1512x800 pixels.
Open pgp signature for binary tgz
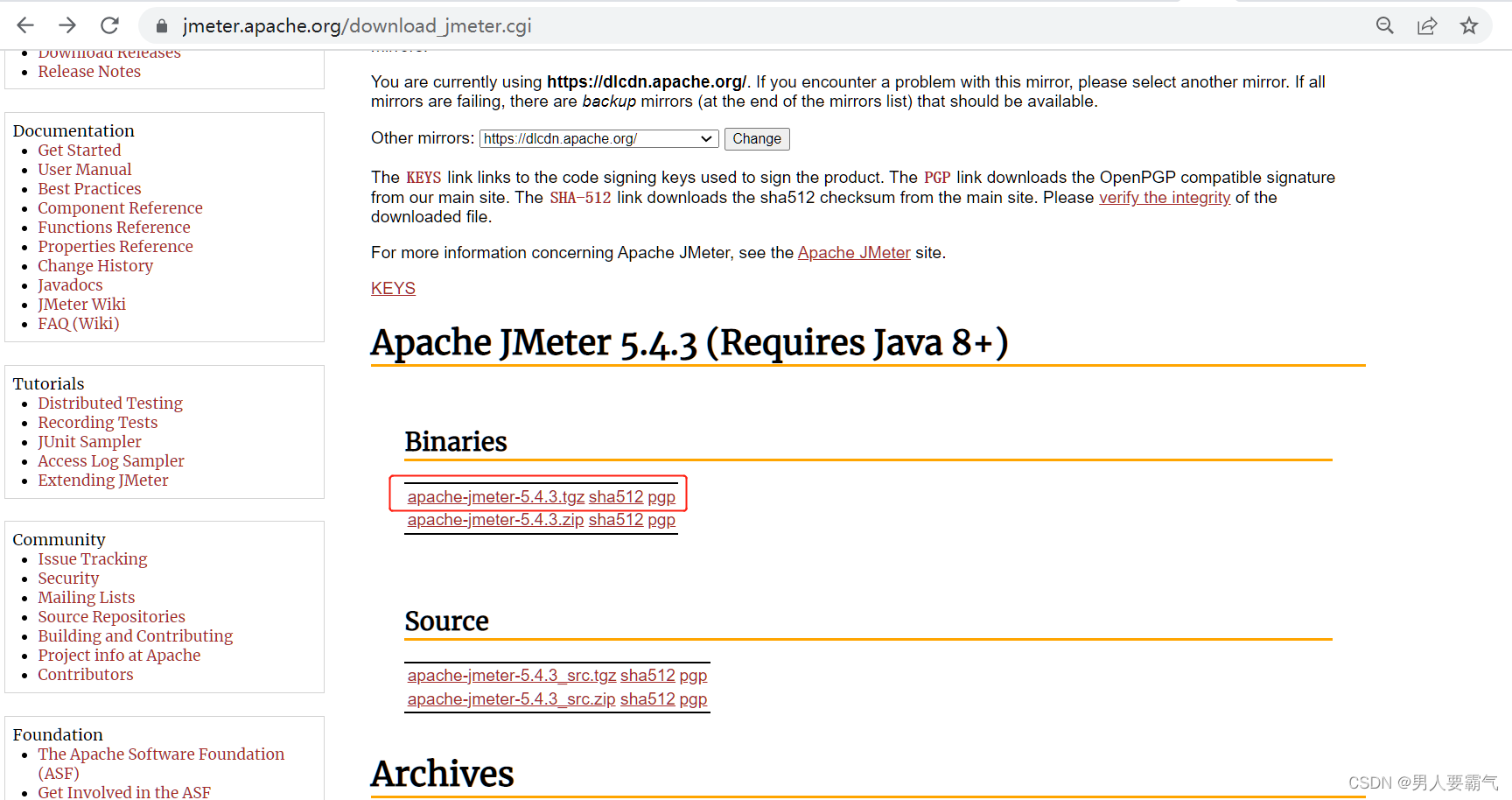[661, 497]
